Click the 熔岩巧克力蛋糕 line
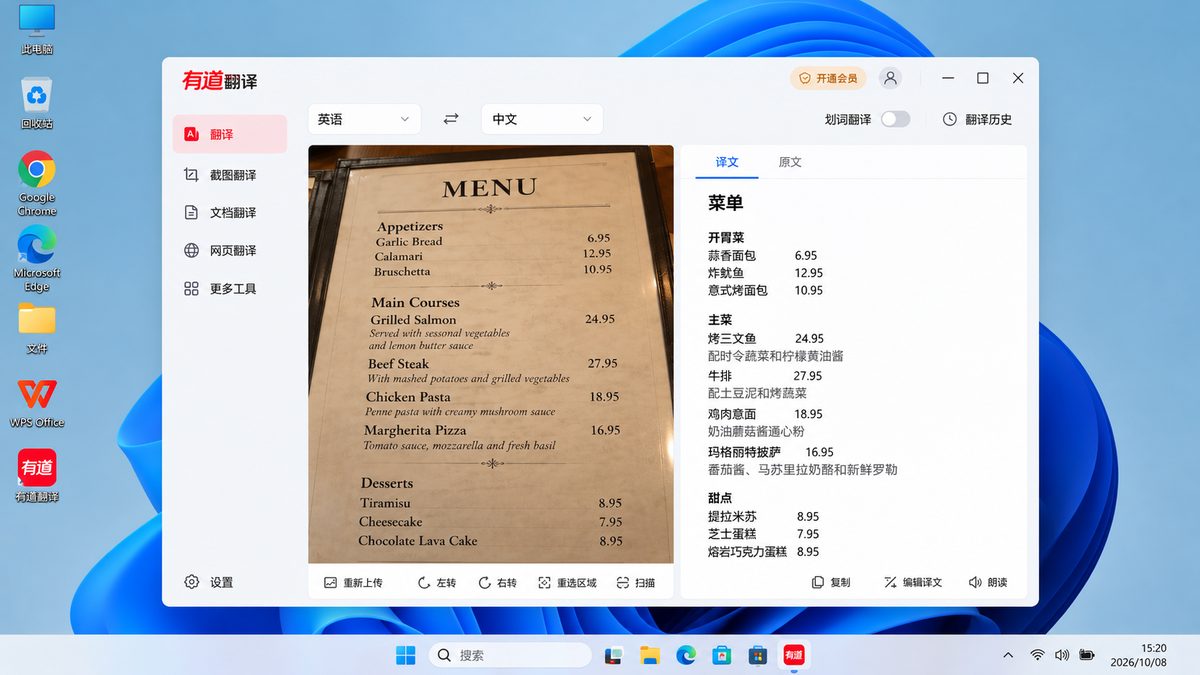 [764, 551]
